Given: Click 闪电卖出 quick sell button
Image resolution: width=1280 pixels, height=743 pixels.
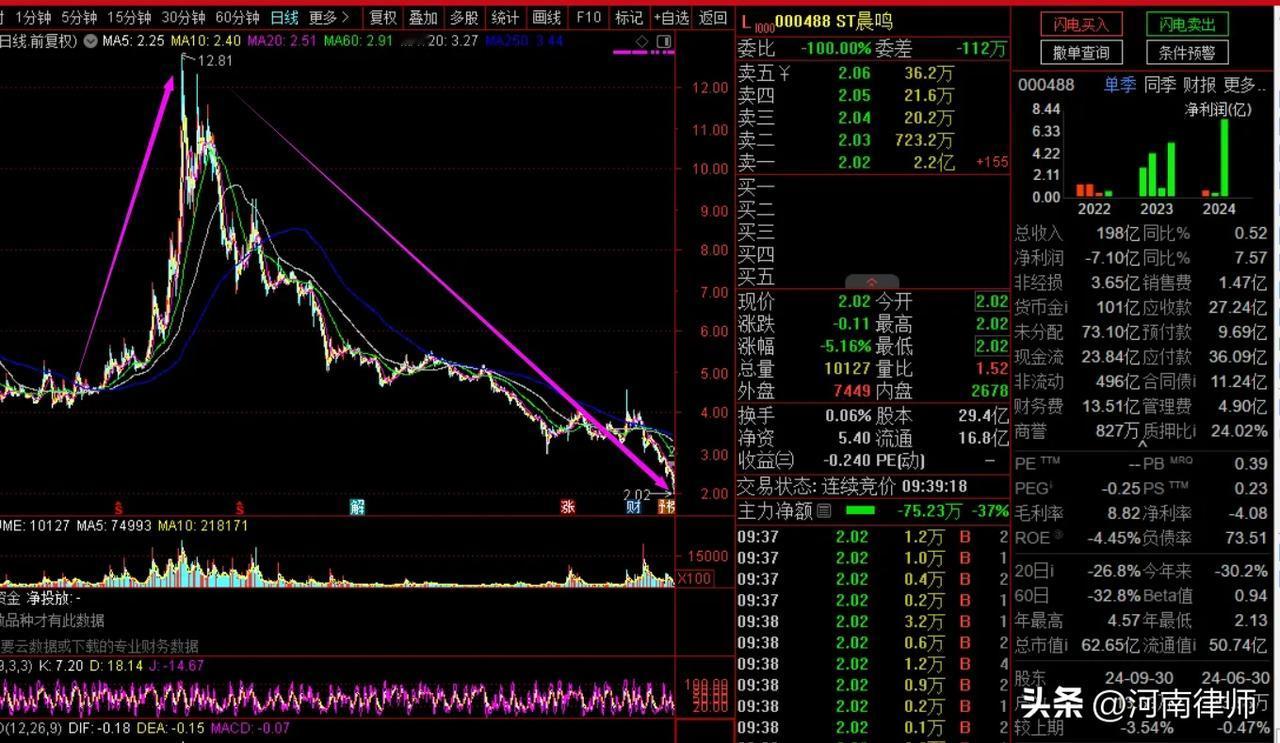Looking at the screenshot, I should [x=1187, y=23].
